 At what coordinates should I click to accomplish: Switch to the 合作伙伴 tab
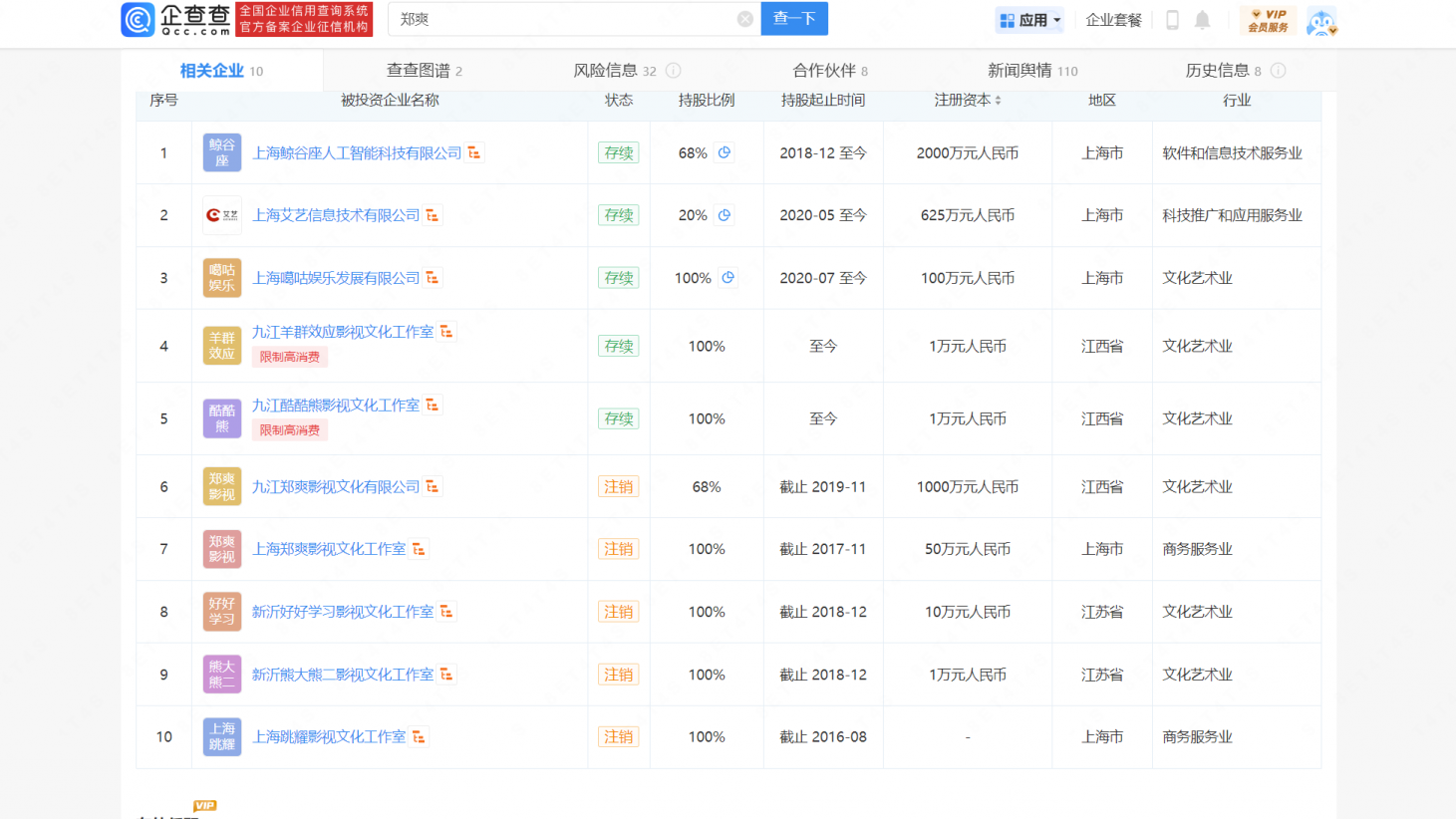coord(830,71)
